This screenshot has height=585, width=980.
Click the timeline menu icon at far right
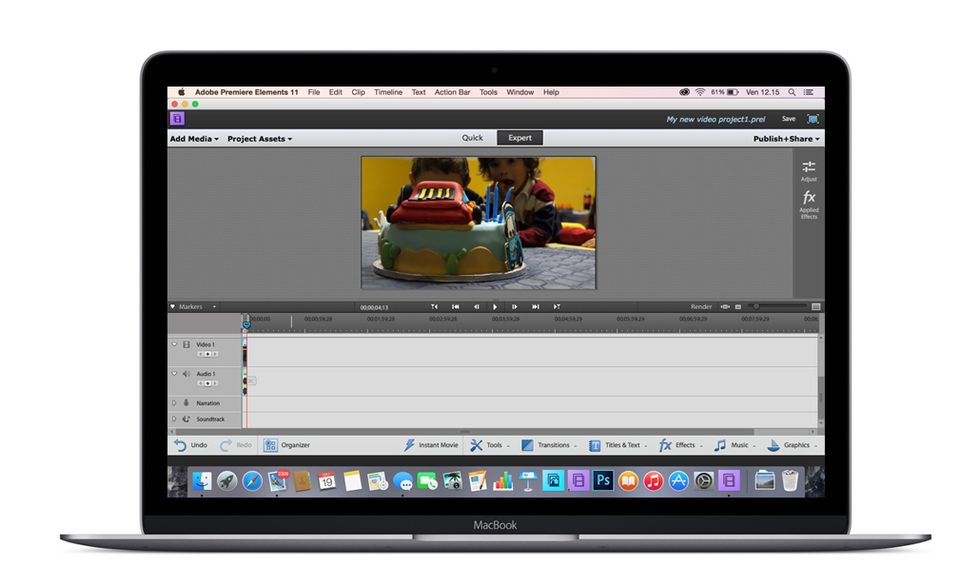816,307
